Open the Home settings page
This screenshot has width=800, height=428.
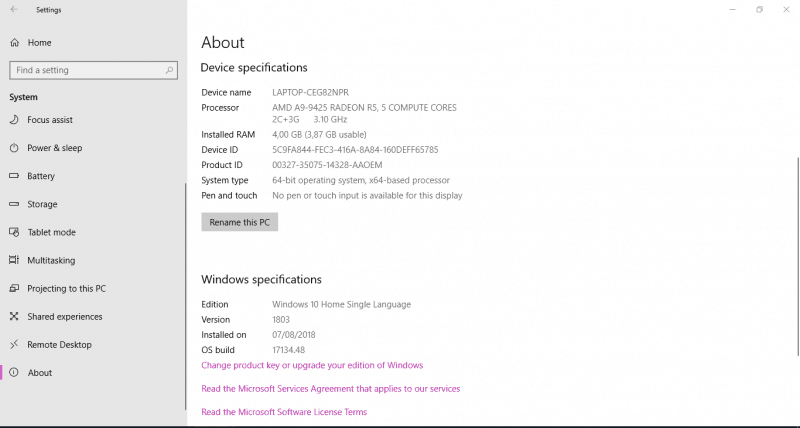(39, 43)
